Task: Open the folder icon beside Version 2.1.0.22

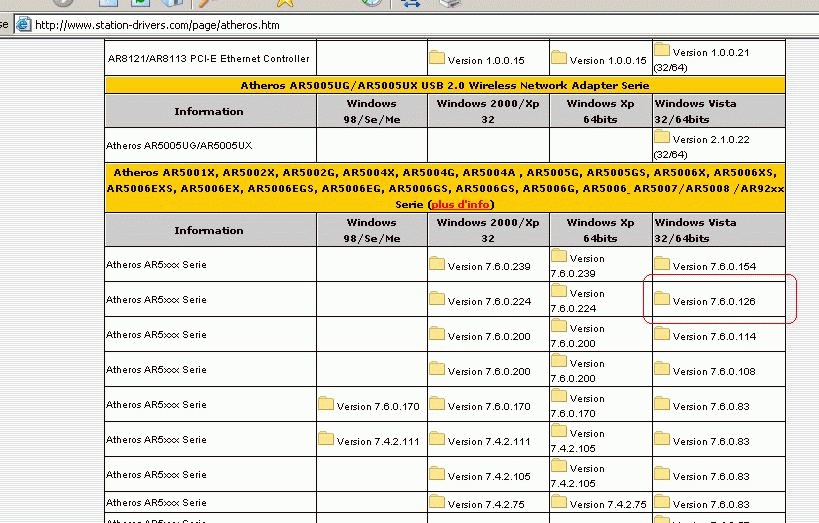Action: 662,137
